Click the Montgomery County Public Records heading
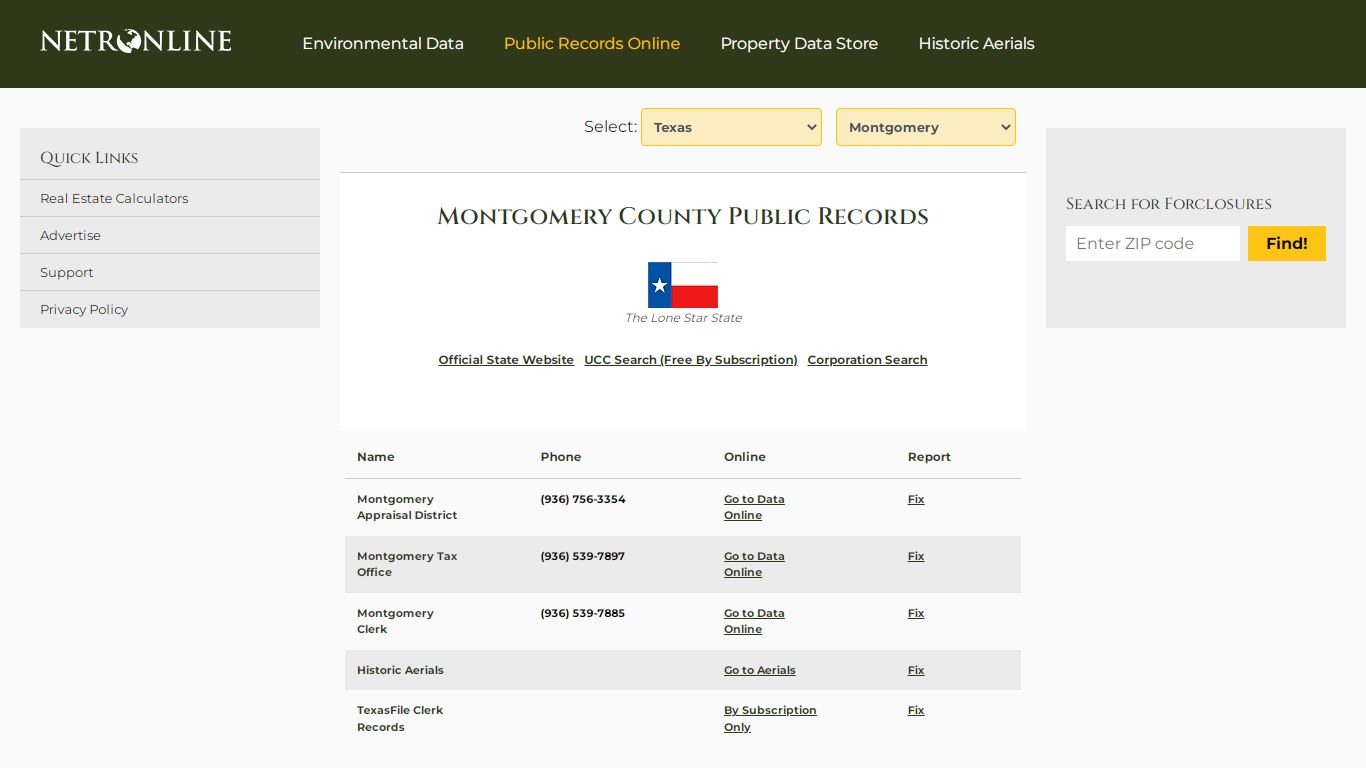The height and width of the screenshot is (768, 1366). point(683,216)
